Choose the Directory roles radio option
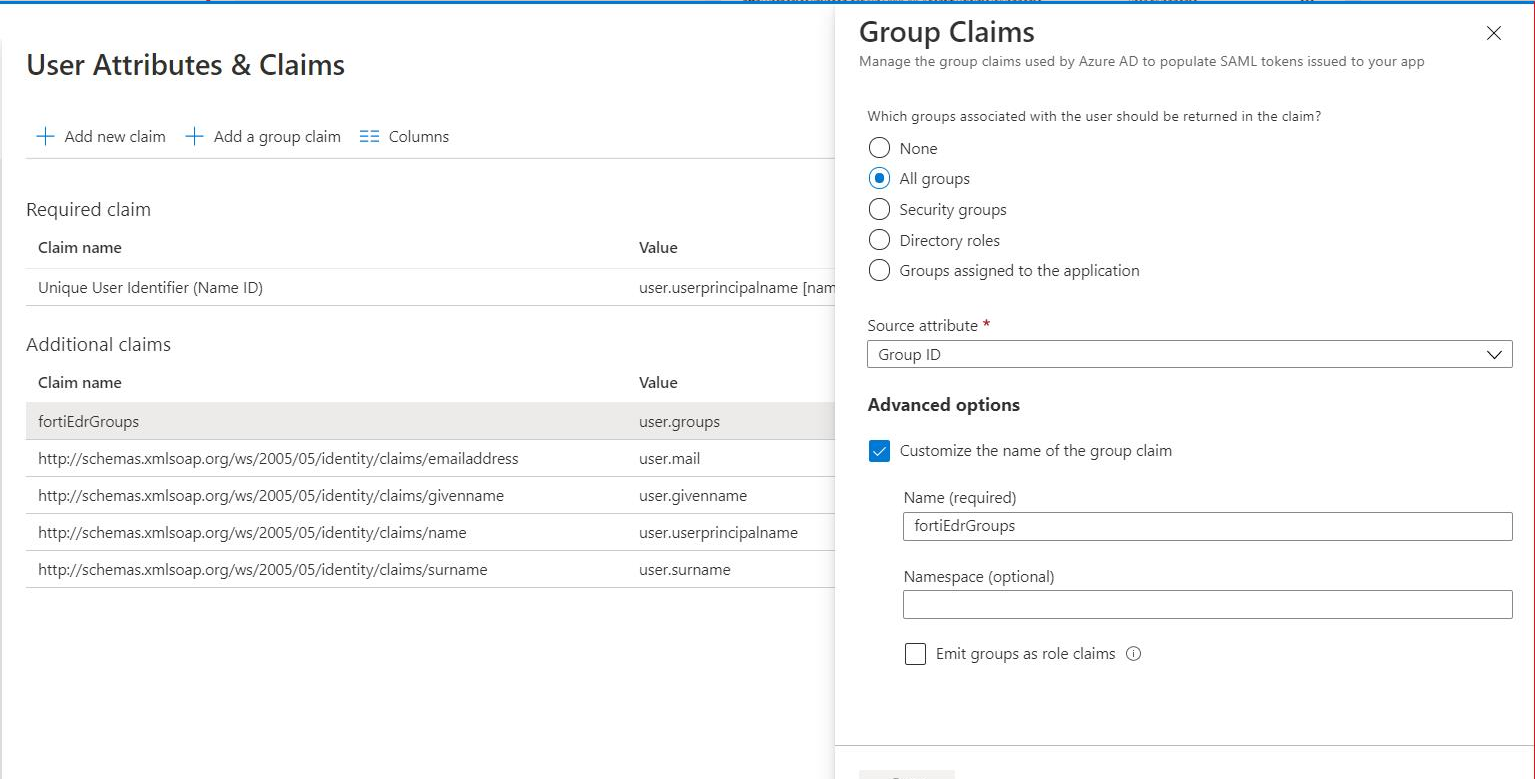 [879, 240]
